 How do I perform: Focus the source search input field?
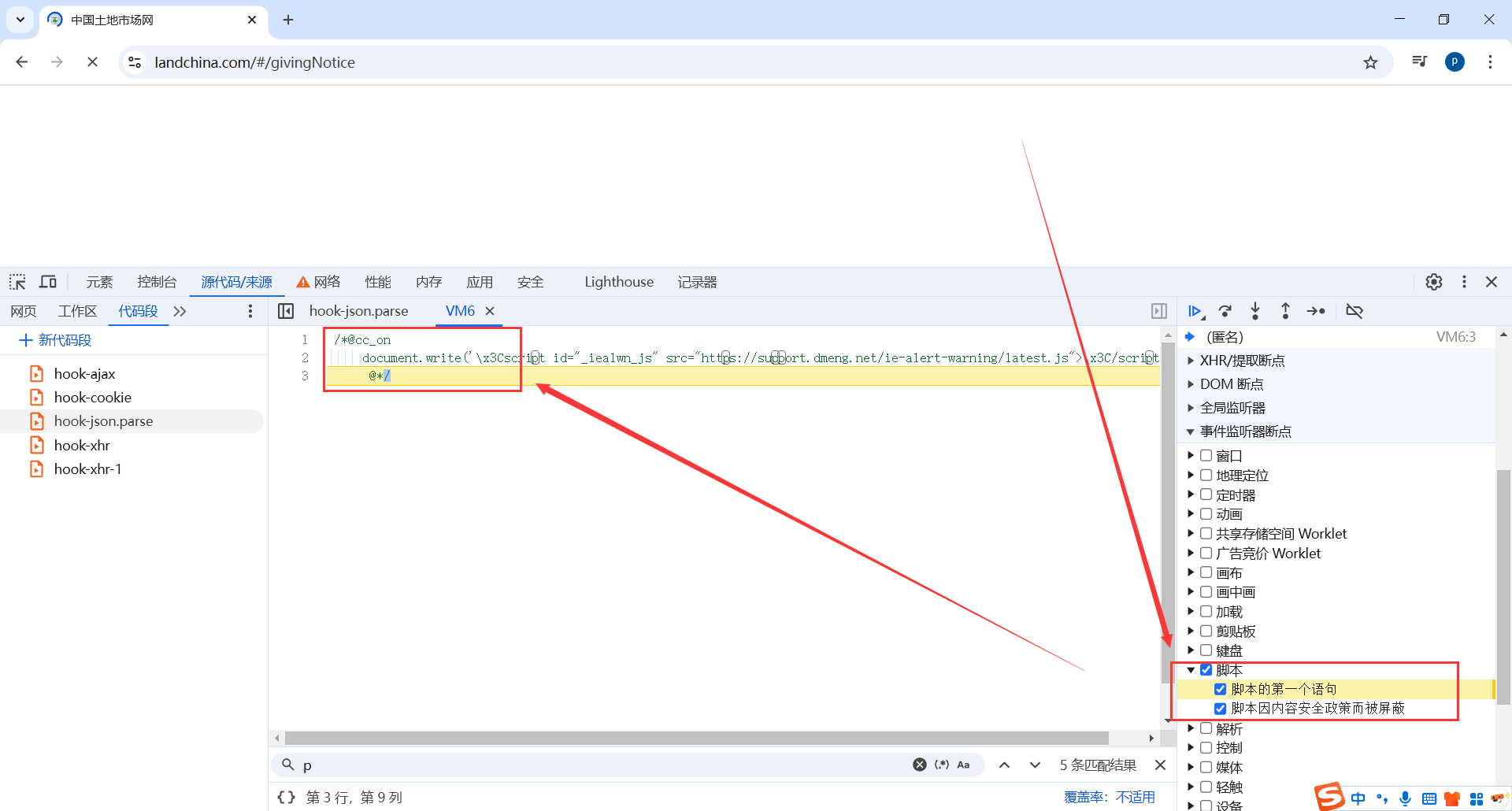[x=602, y=765]
